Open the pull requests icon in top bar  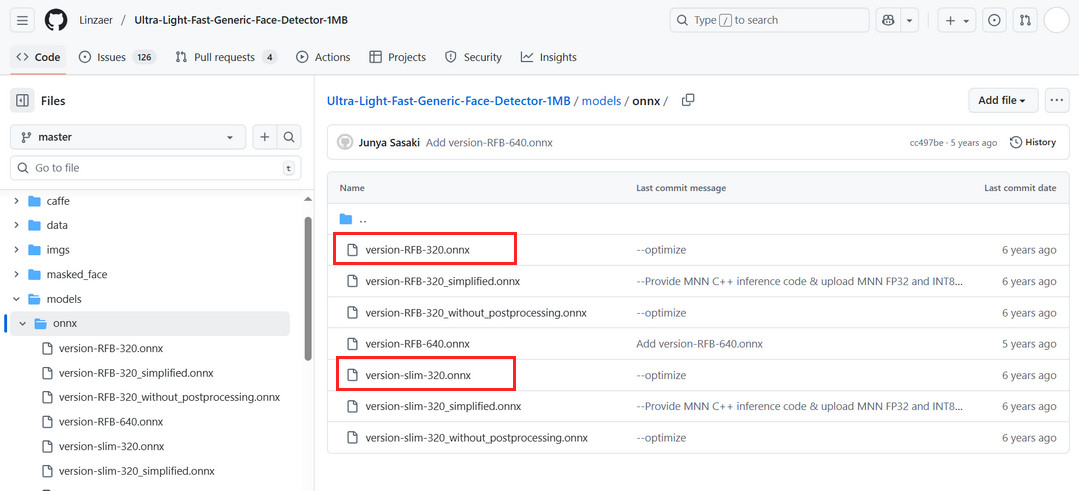point(1024,20)
